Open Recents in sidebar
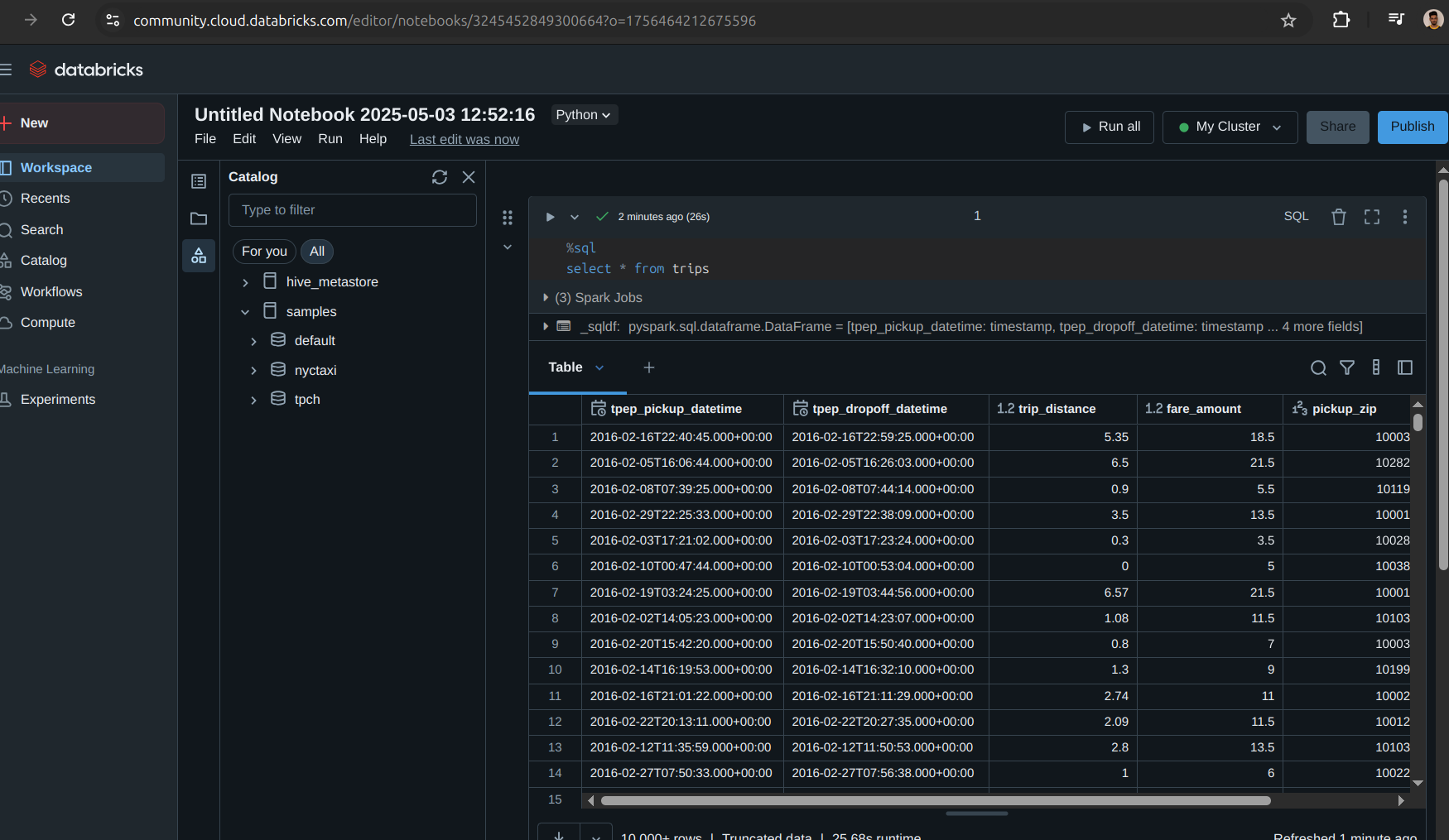The image size is (1449, 840). 82,199
